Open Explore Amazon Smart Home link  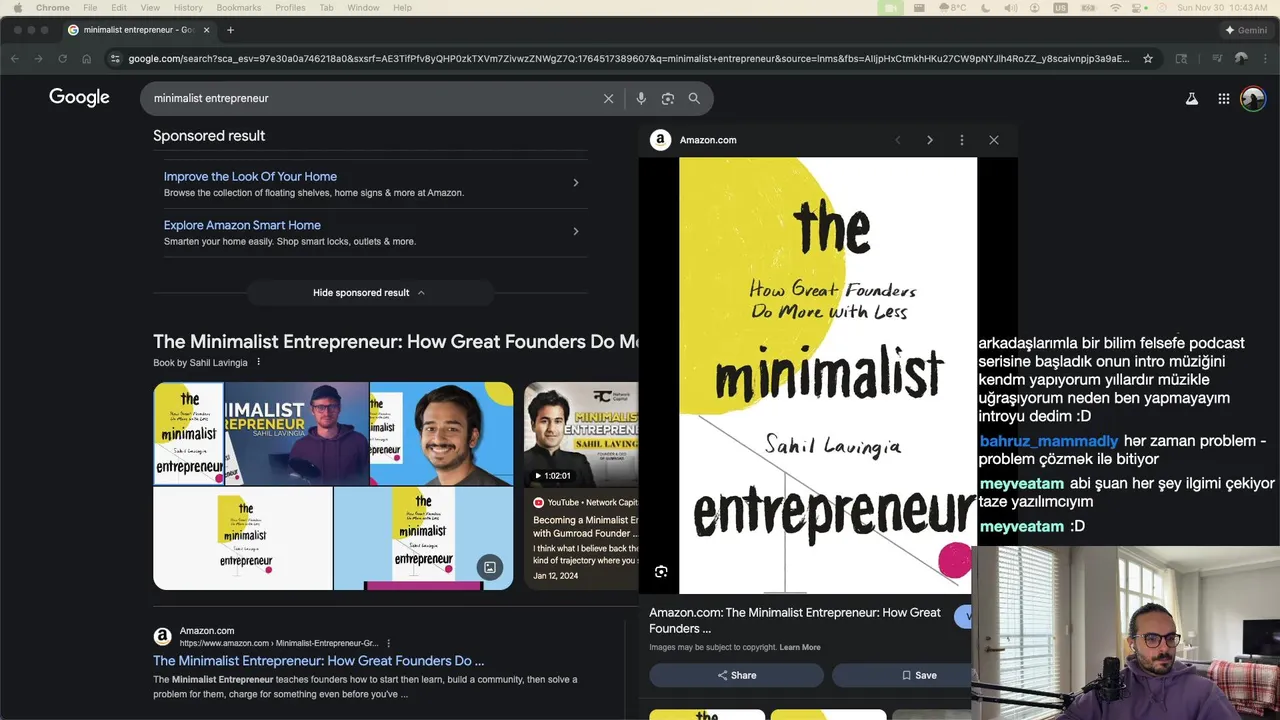pyautogui.click(x=242, y=225)
